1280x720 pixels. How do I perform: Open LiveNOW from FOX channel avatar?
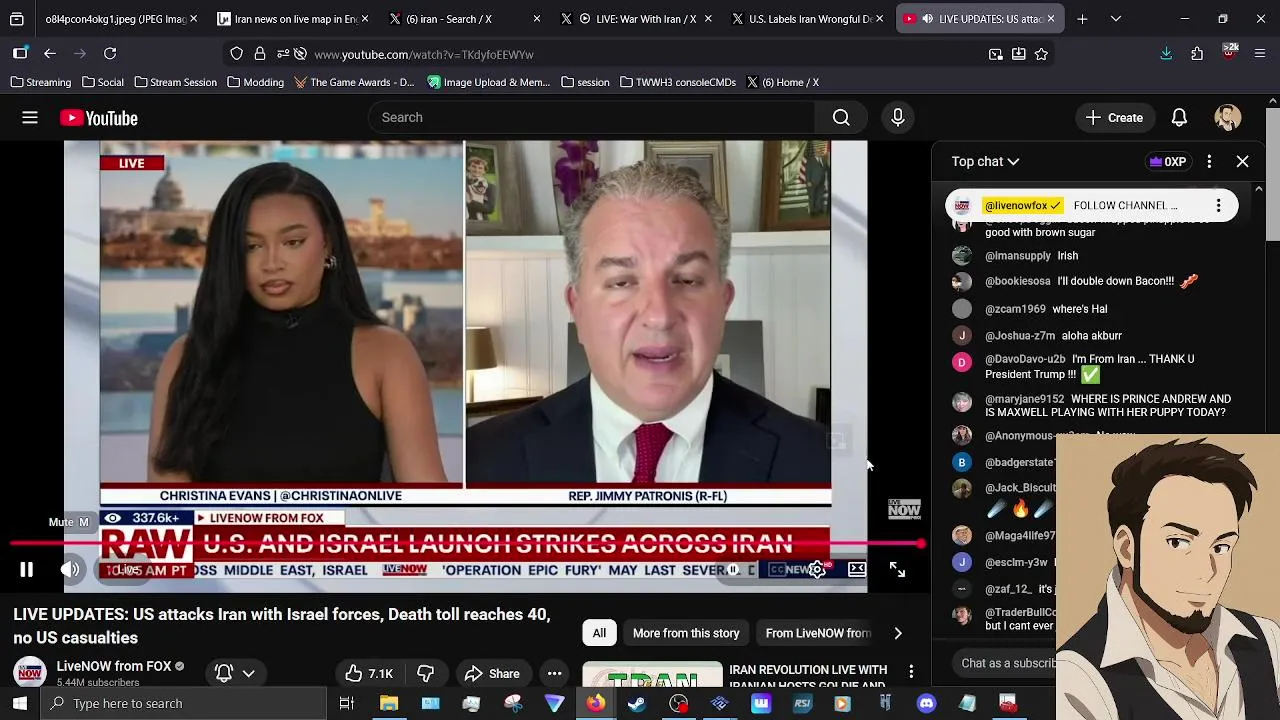point(30,673)
